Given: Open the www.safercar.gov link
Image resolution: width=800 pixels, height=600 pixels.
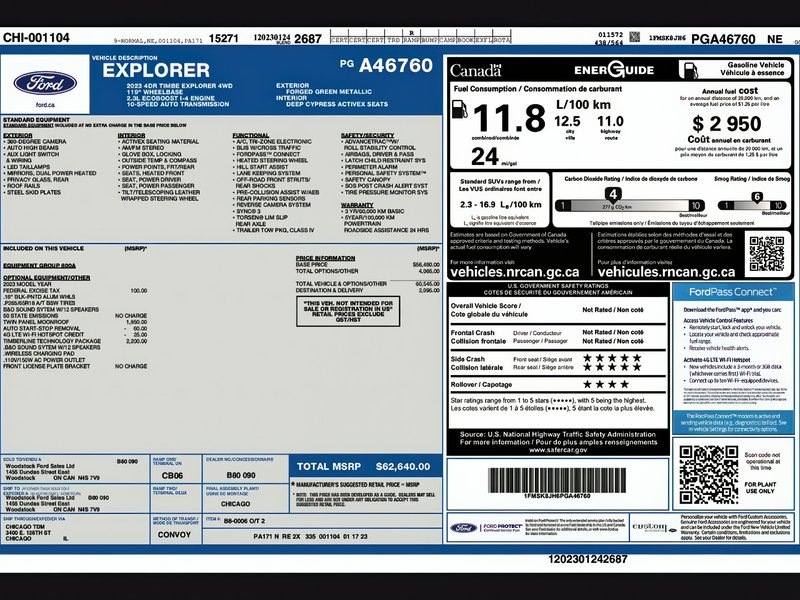Looking at the screenshot, I should (x=558, y=451).
